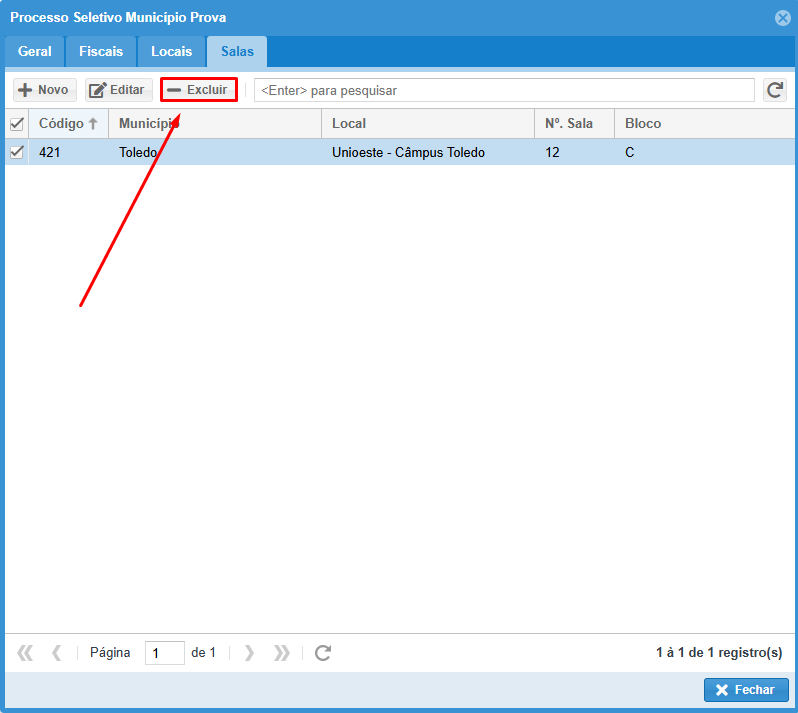Jump to the last page arrow
This screenshot has width=798, height=713.
click(x=282, y=653)
